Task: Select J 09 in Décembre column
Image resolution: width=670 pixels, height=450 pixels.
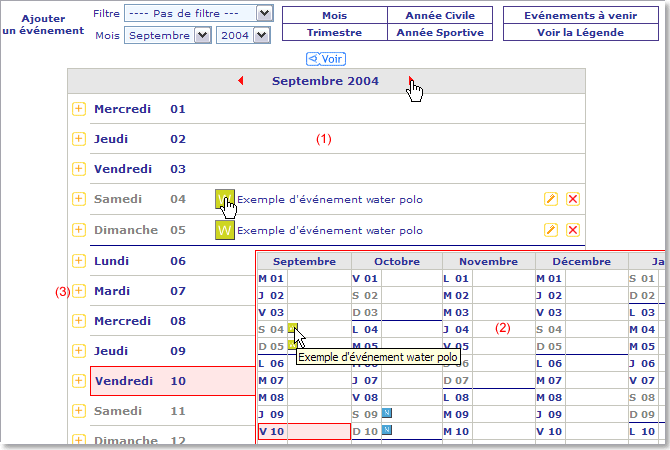Action: [x=549, y=415]
